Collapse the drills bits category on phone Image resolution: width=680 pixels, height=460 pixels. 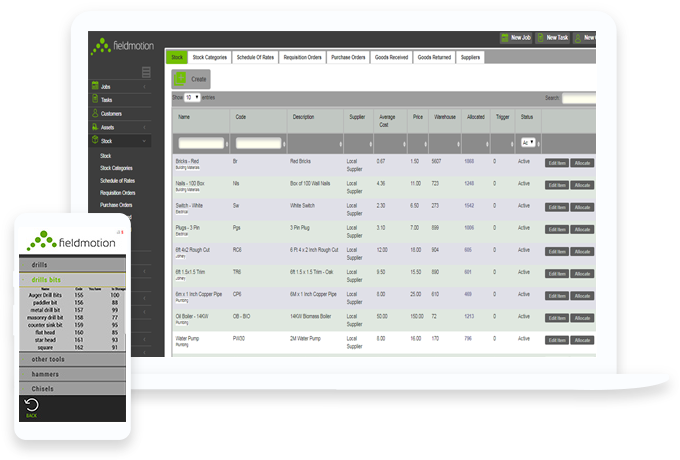tap(72, 280)
